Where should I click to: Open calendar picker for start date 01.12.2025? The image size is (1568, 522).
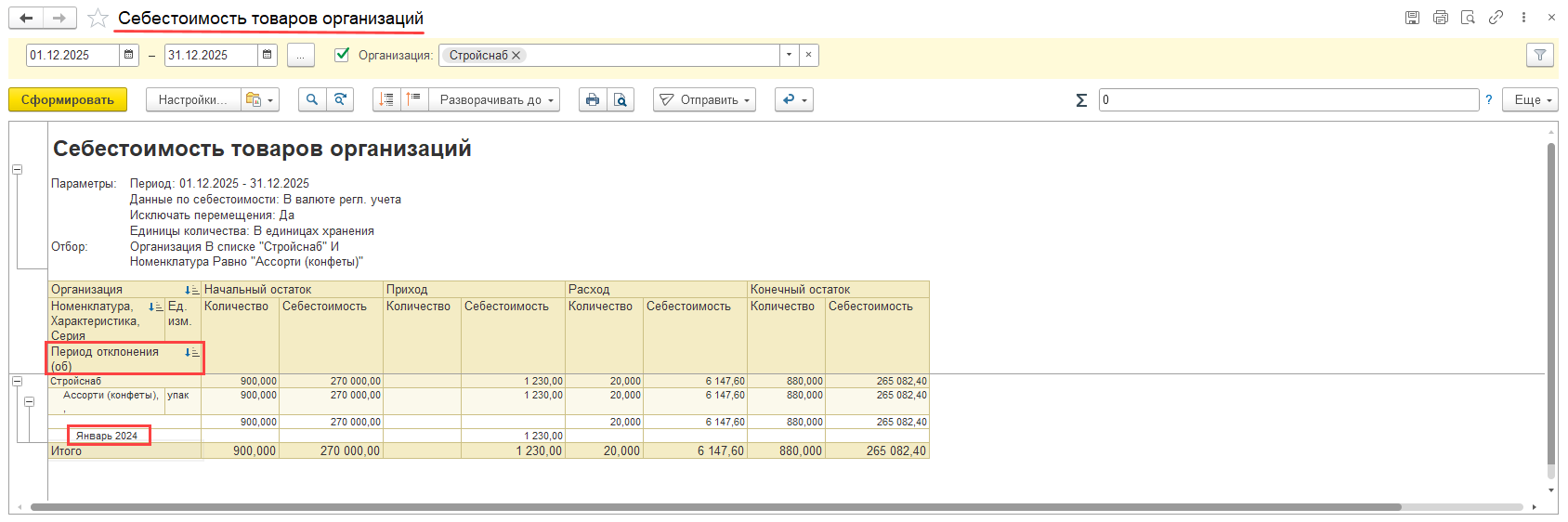pos(129,55)
